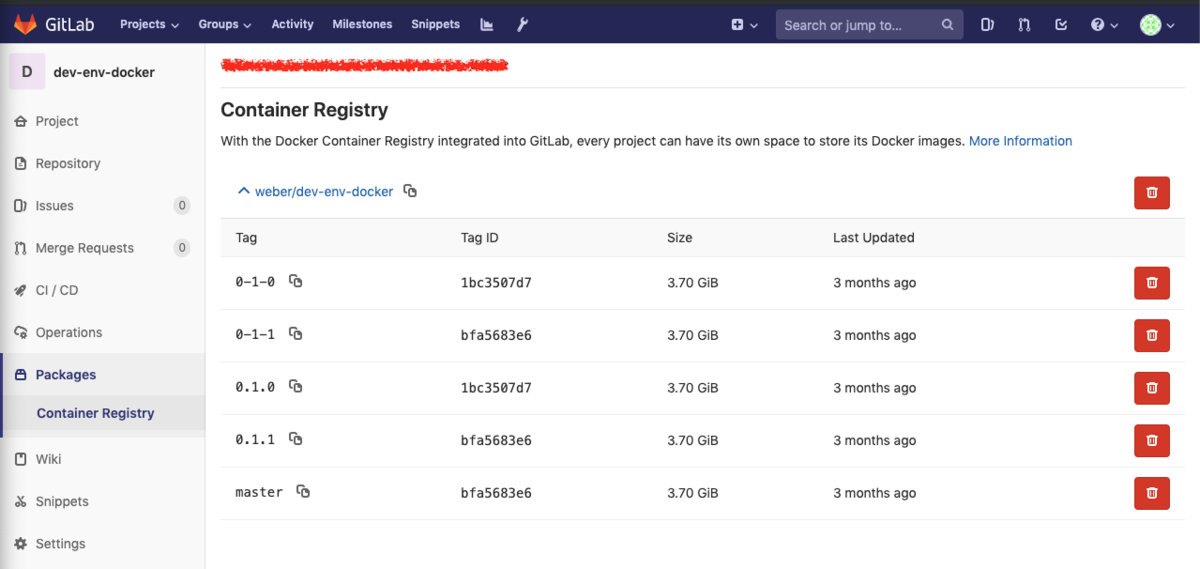The width and height of the screenshot is (1200, 569).
Task: Copy the 0.1.0 tag path
Action: coord(295,386)
